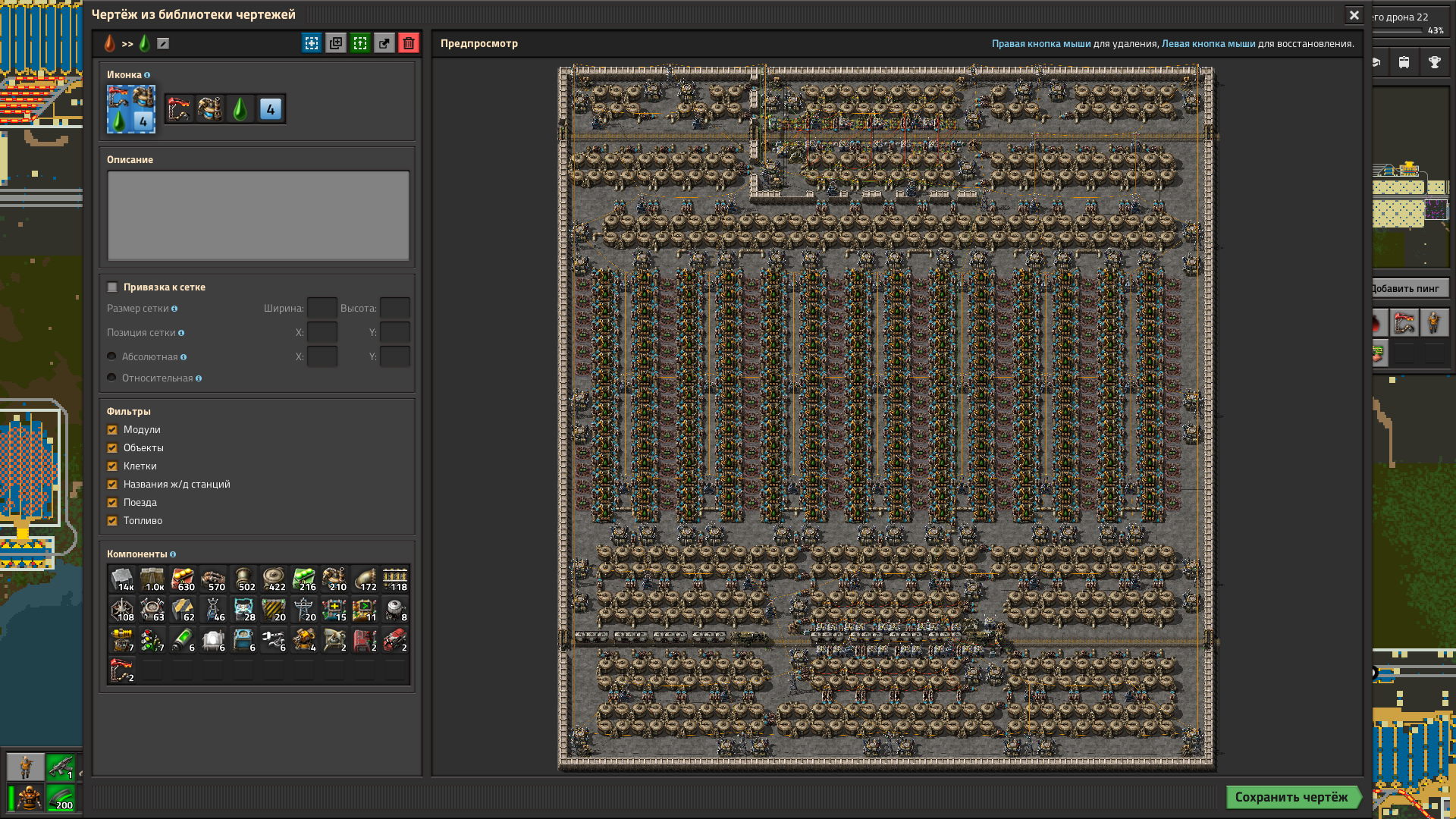Select the Относительная radio option
Image resolution: width=1456 pixels, height=819 pixels.
(x=112, y=378)
